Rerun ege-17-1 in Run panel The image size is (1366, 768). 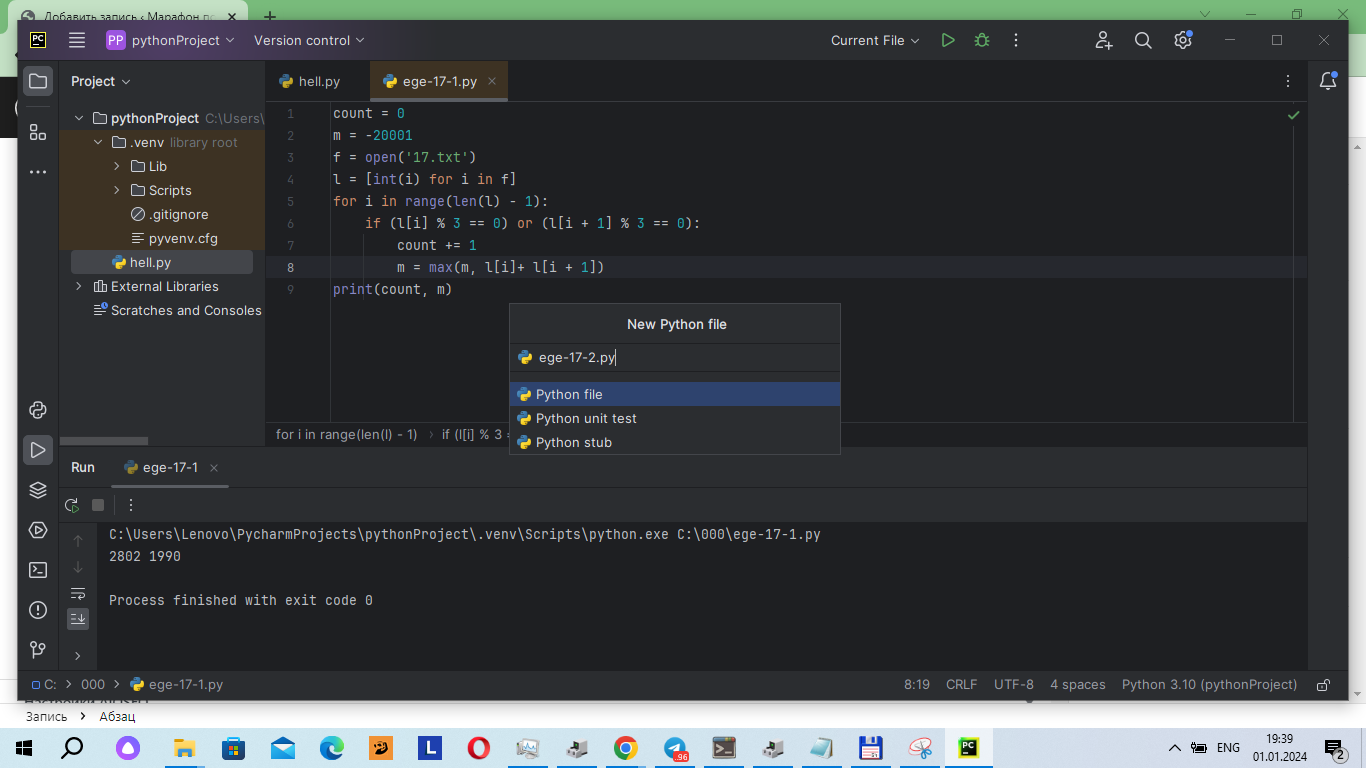72,505
